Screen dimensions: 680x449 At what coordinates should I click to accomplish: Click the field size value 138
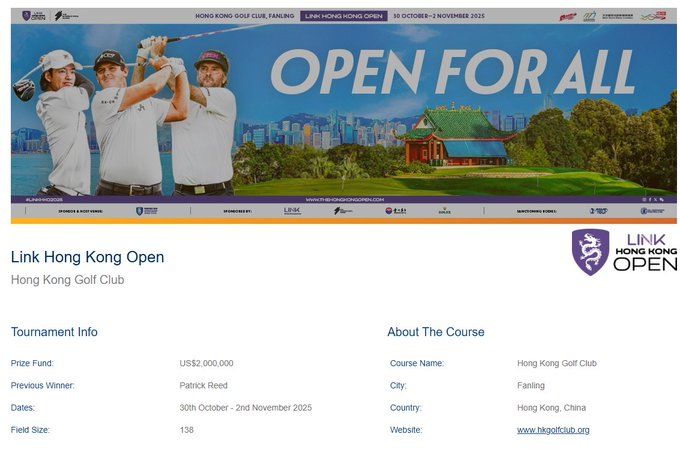coord(186,430)
